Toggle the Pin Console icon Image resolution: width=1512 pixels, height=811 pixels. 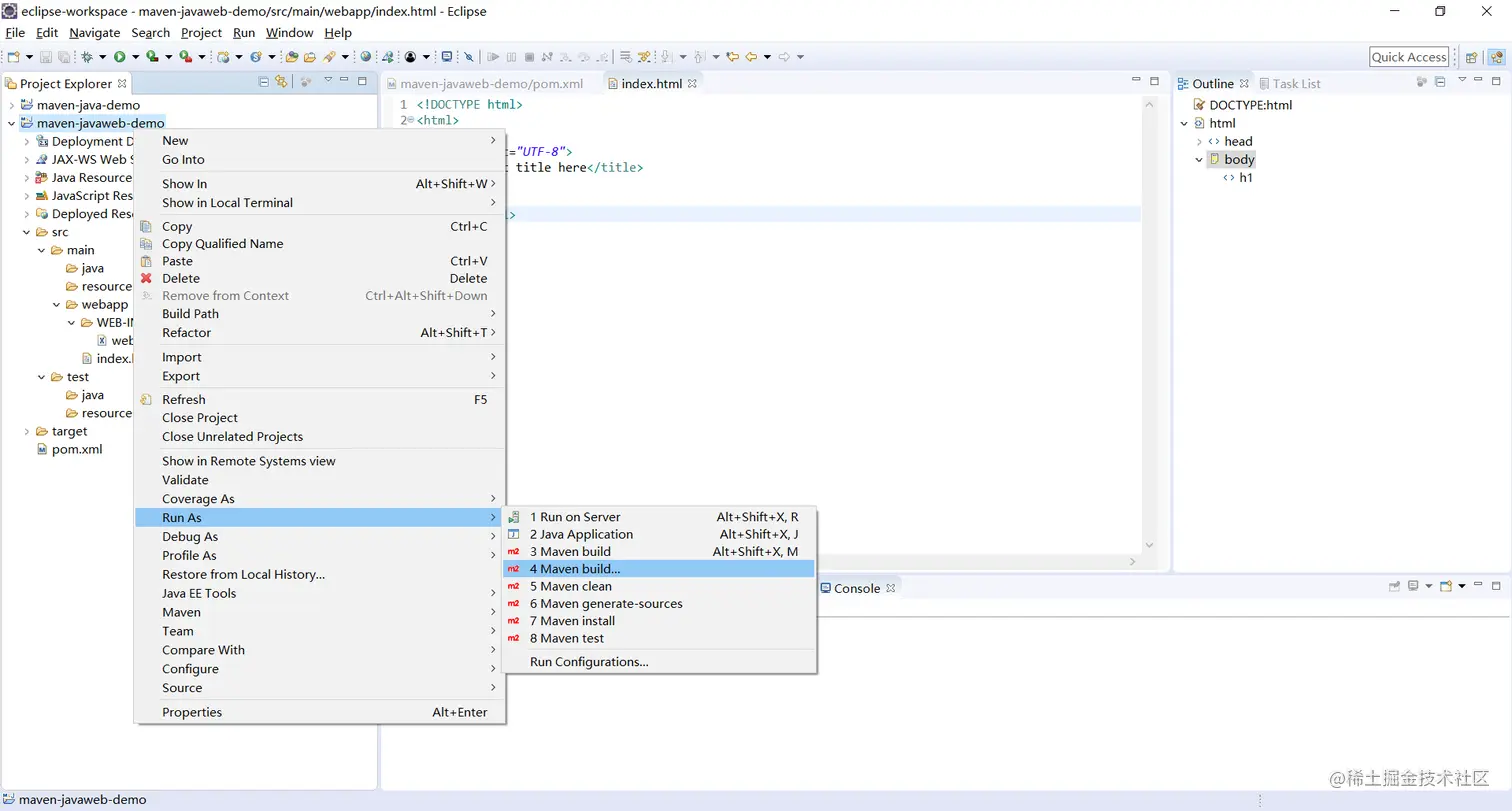(1394, 586)
